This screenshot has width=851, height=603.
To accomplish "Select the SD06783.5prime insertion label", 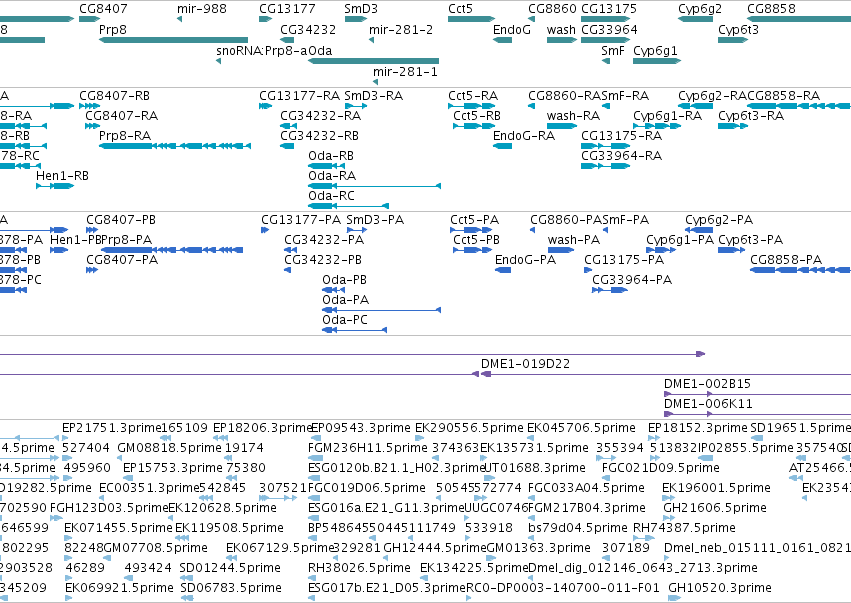I will point(231,588).
